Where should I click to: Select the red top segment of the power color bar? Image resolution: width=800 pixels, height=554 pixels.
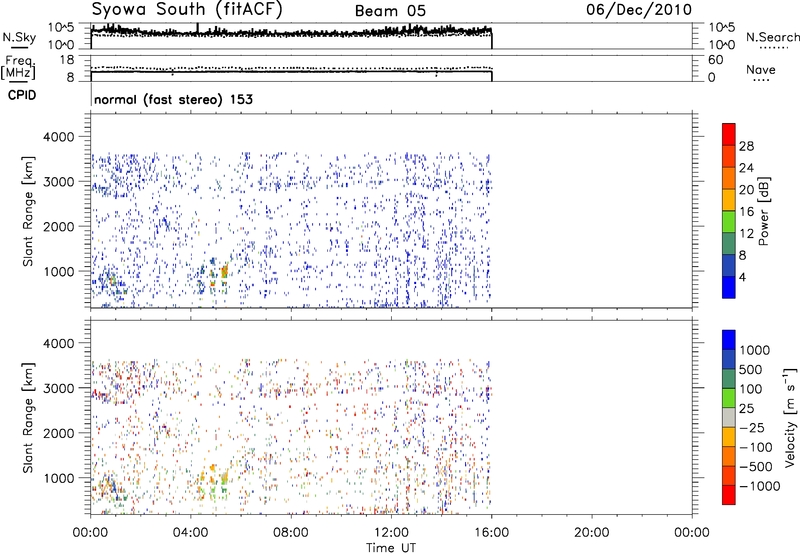(729, 134)
